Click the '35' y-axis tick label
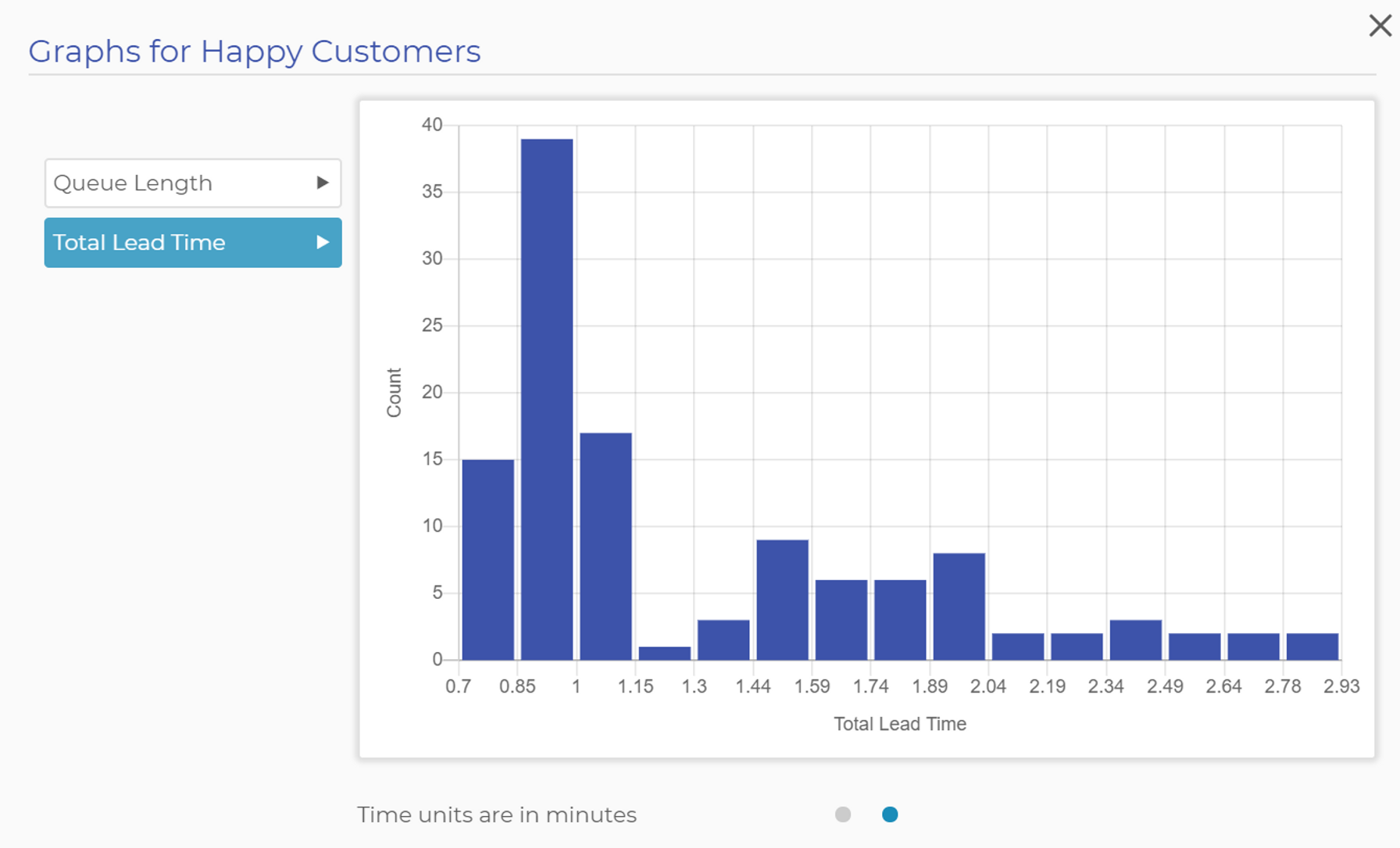The height and width of the screenshot is (848, 1400). (x=432, y=192)
